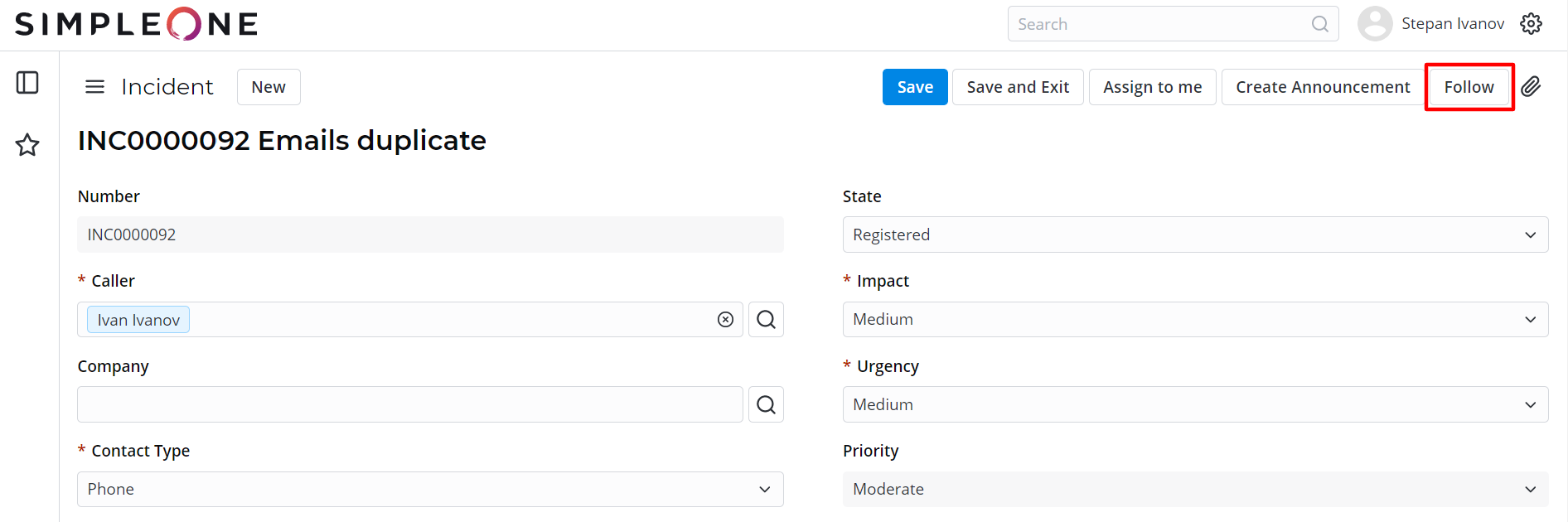Image resolution: width=1568 pixels, height=522 pixels.
Task: Open favorites star icon in sidebar
Action: [27, 145]
